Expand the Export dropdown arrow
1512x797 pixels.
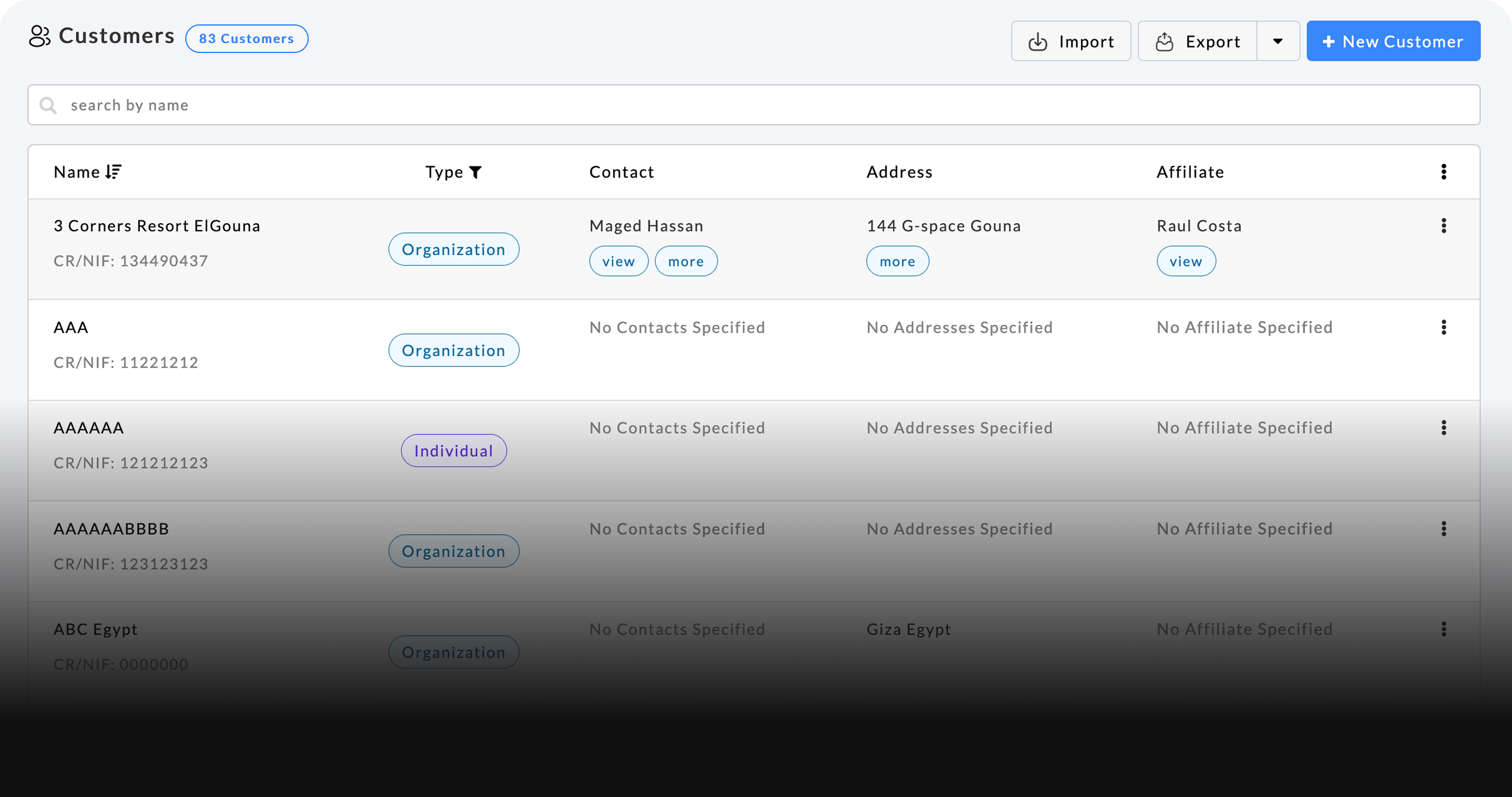click(x=1278, y=41)
